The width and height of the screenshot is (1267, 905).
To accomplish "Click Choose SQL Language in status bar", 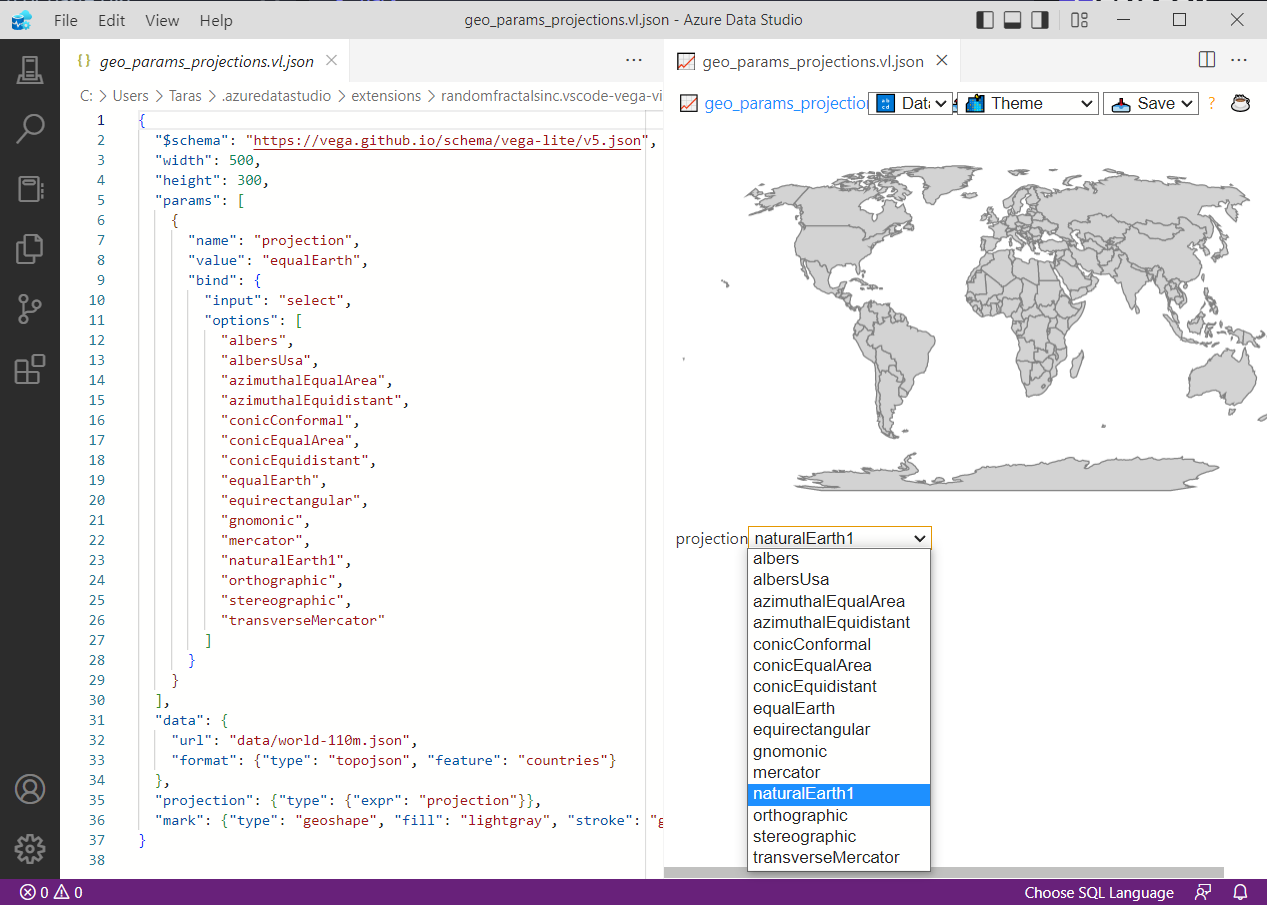I will [1099, 892].
